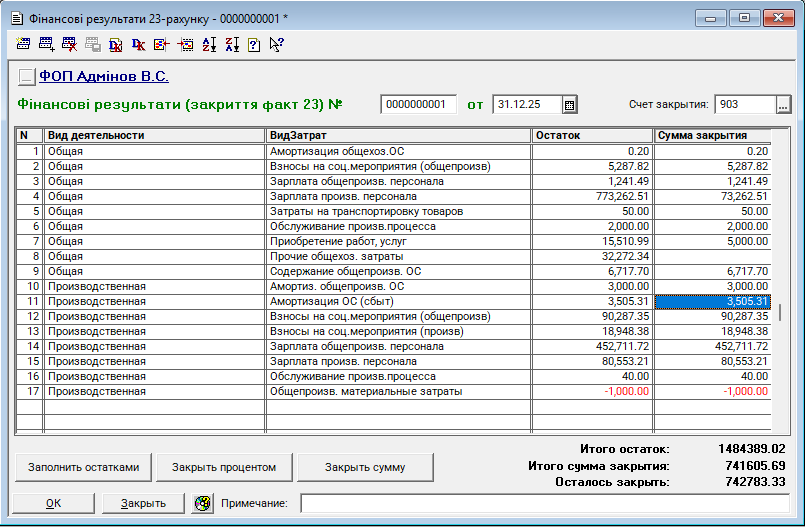Confirm with the OK button
Screen dimensions: 805x527
click(x=54, y=503)
